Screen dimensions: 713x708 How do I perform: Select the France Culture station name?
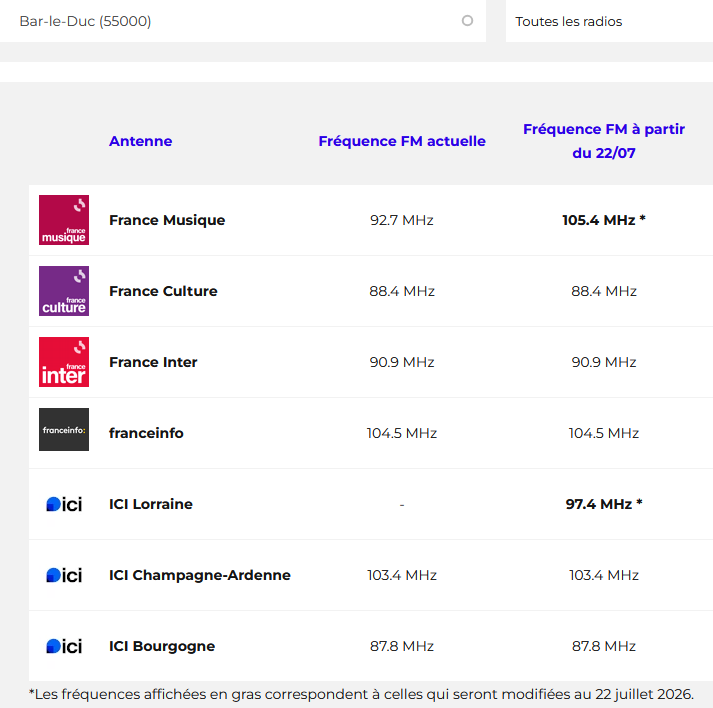coord(163,291)
